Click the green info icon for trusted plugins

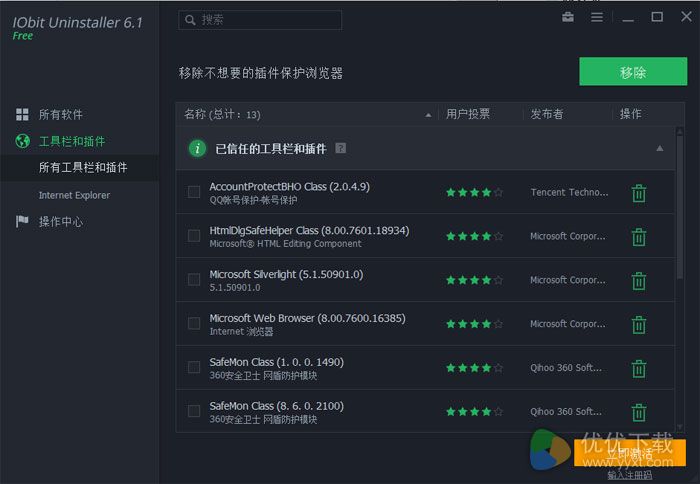197,148
